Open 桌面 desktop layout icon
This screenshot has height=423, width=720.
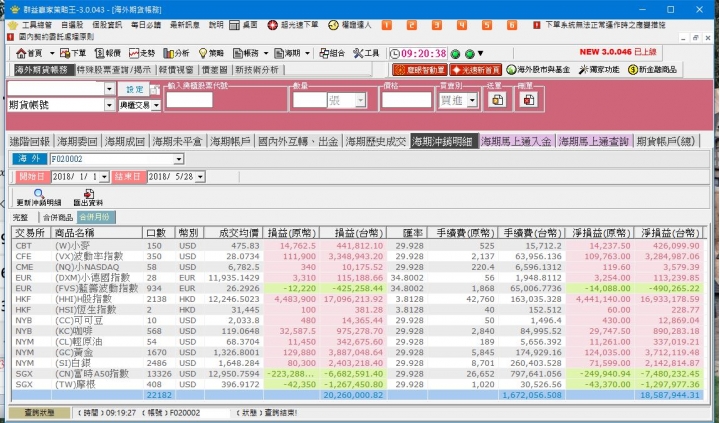(x=234, y=25)
